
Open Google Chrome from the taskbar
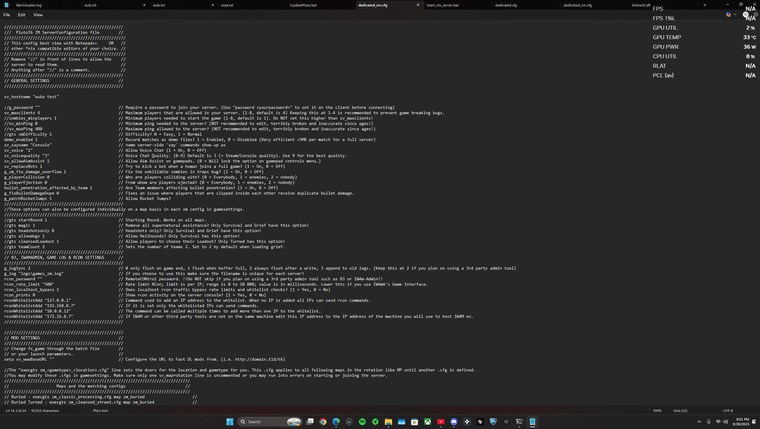323,422
